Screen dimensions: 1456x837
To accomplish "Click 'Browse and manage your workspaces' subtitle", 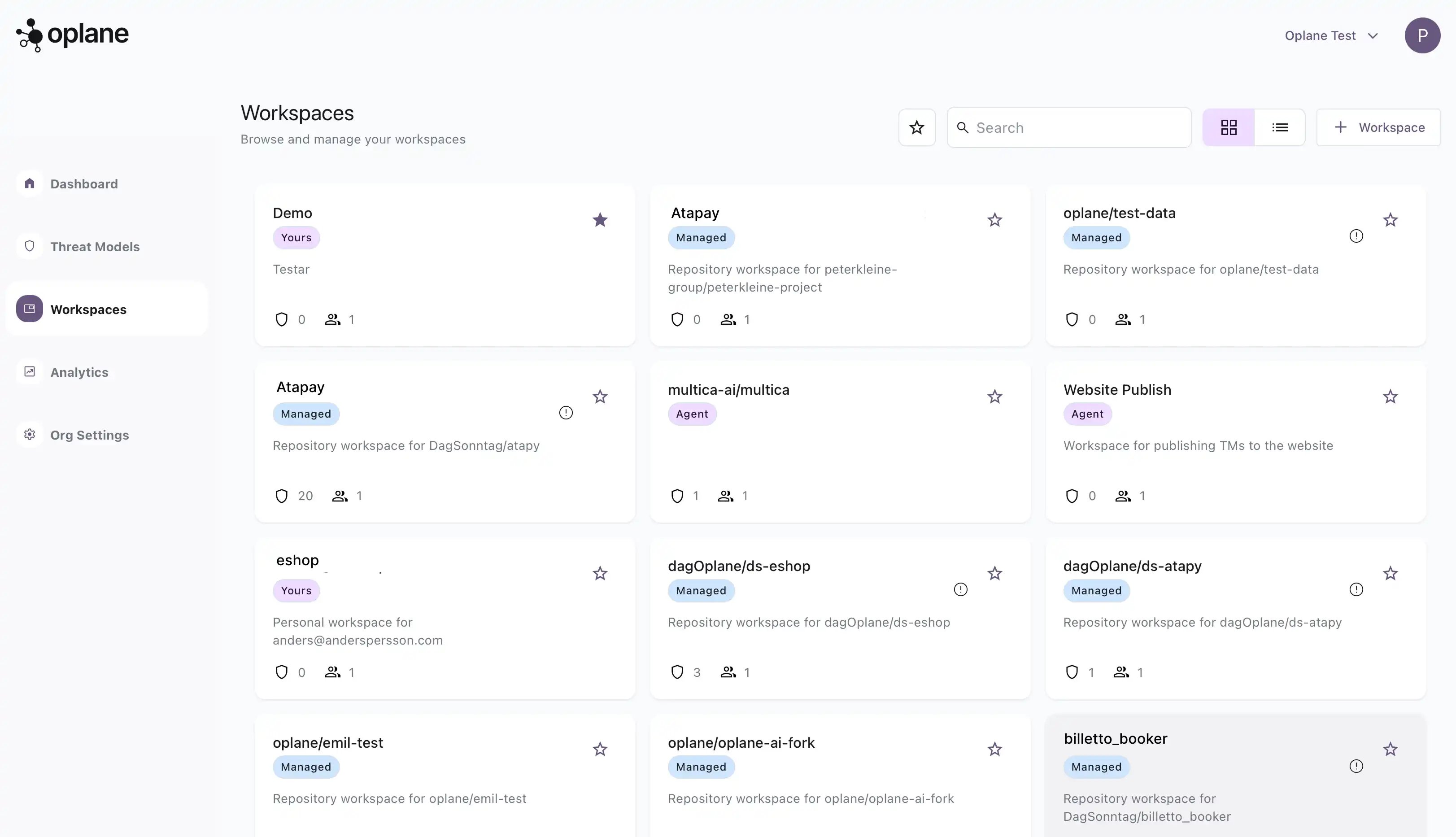I will pos(353,139).
